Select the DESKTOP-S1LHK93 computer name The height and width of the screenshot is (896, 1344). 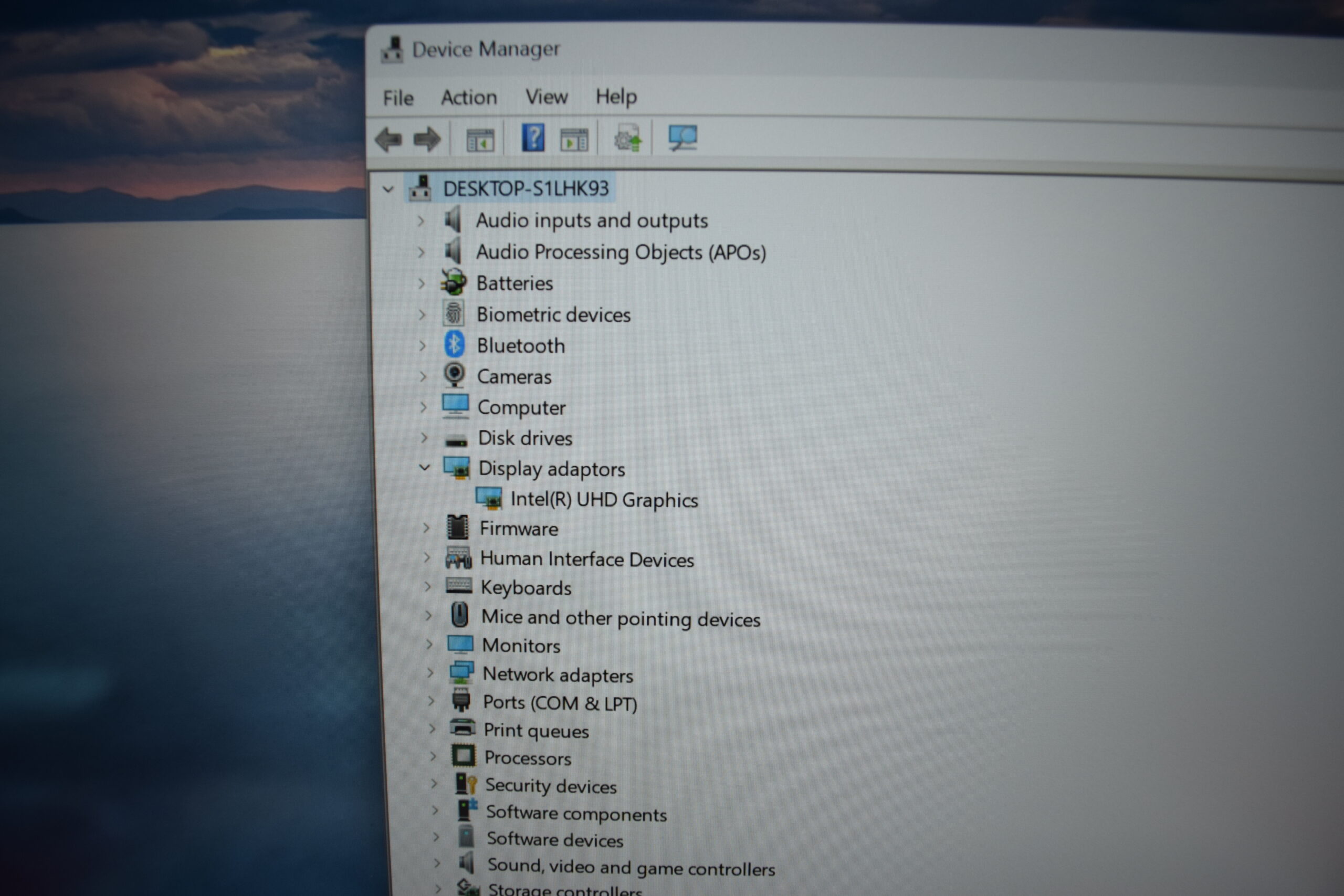pos(526,188)
